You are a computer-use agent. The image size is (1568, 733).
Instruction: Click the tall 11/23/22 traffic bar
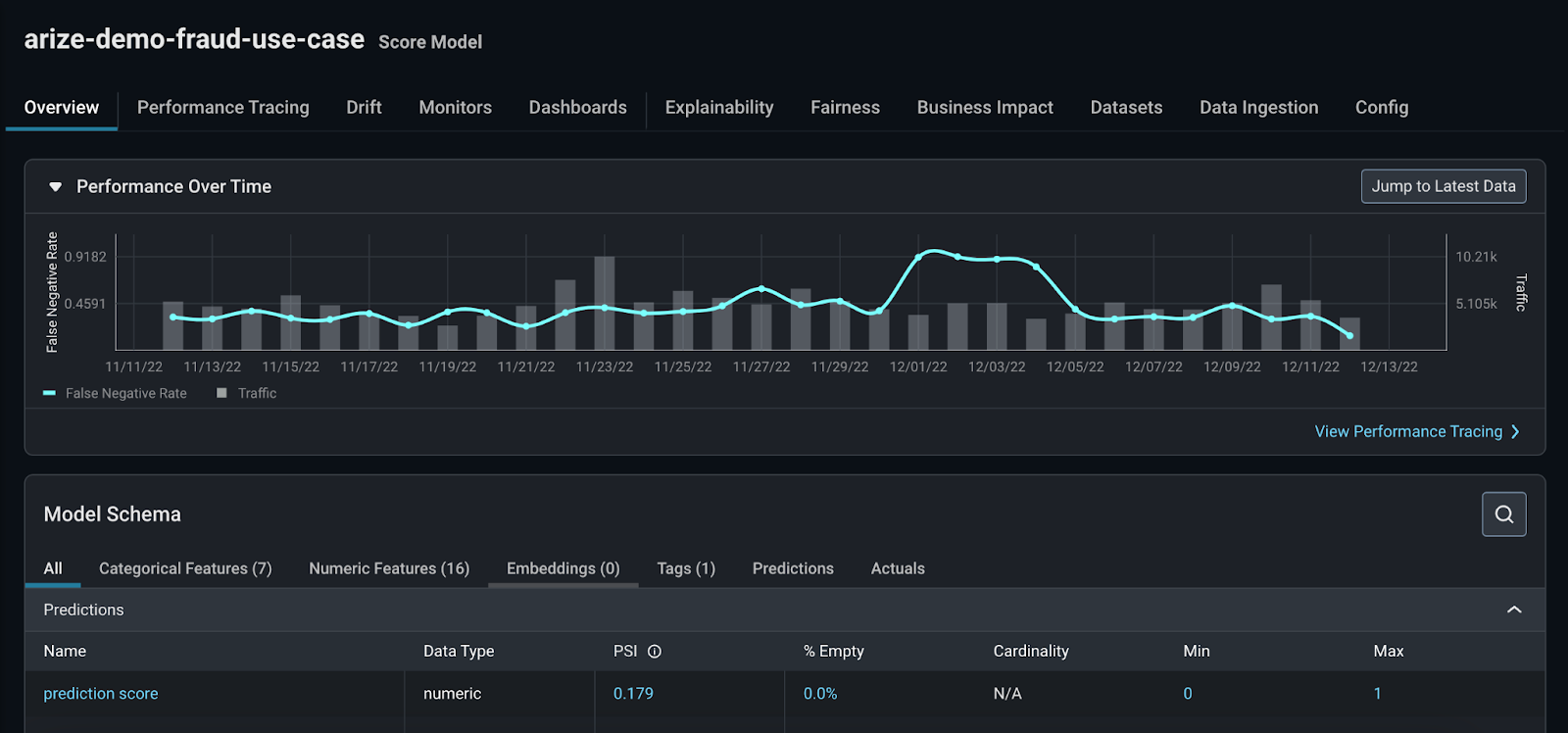click(605, 303)
